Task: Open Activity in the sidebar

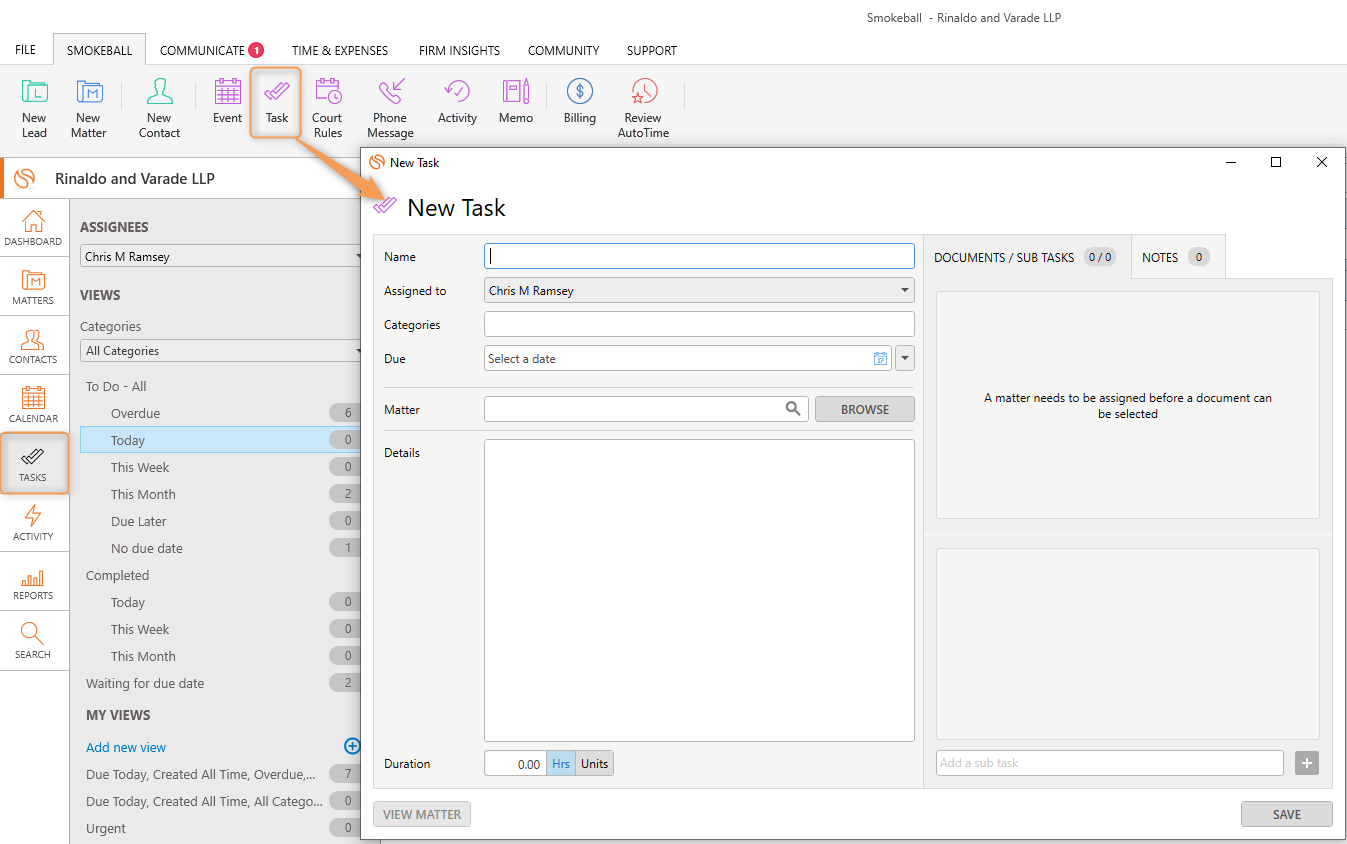Action: (x=33, y=522)
